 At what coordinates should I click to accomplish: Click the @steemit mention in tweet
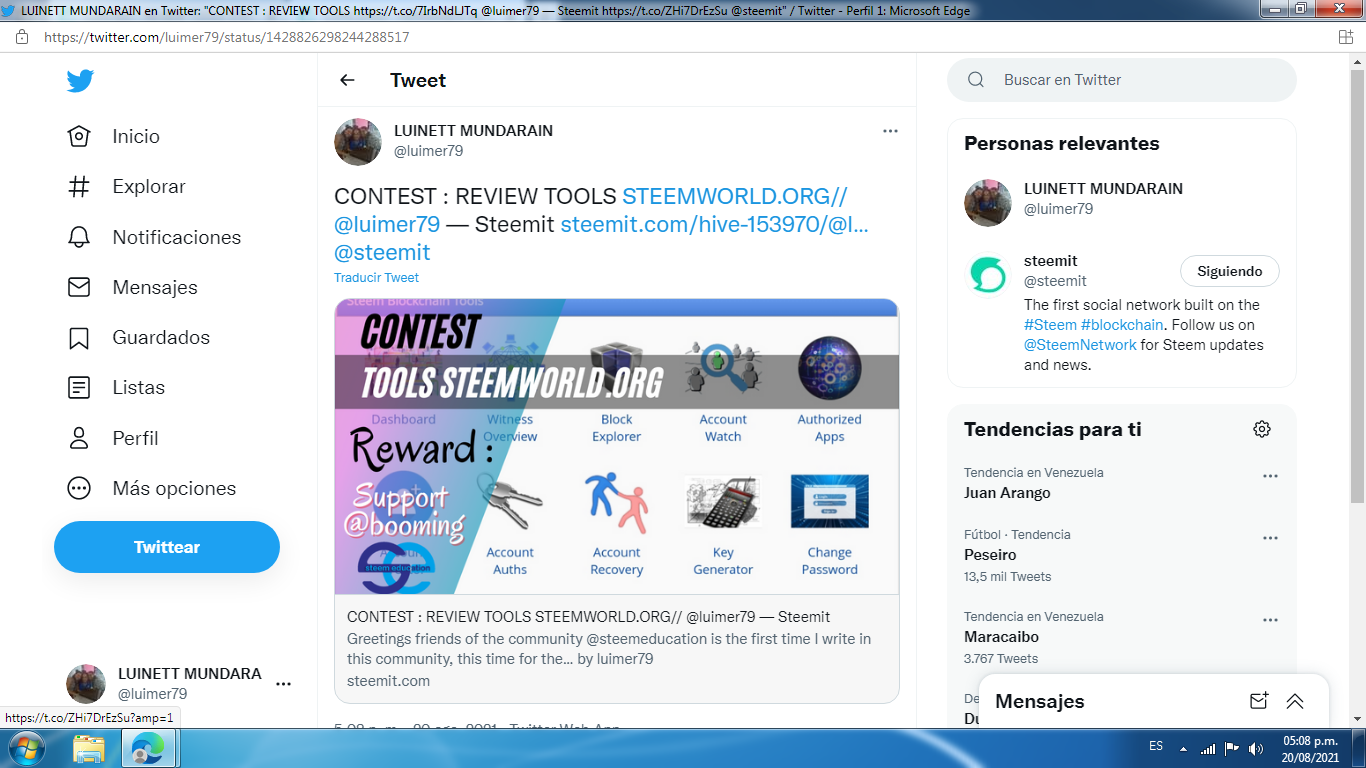[382, 252]
